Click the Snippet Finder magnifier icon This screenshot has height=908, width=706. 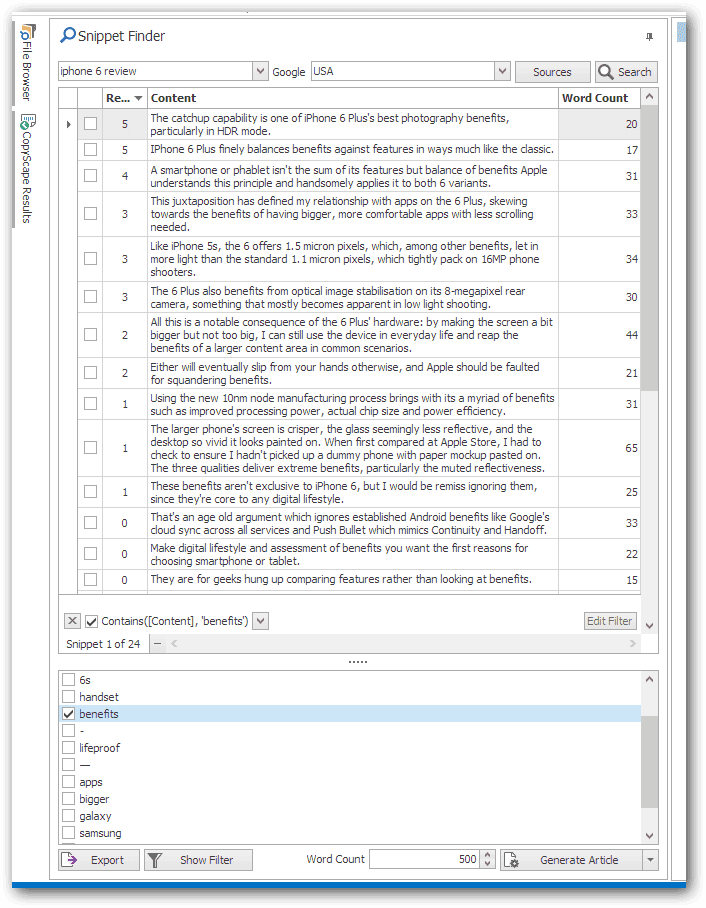[x=68, y=35]
